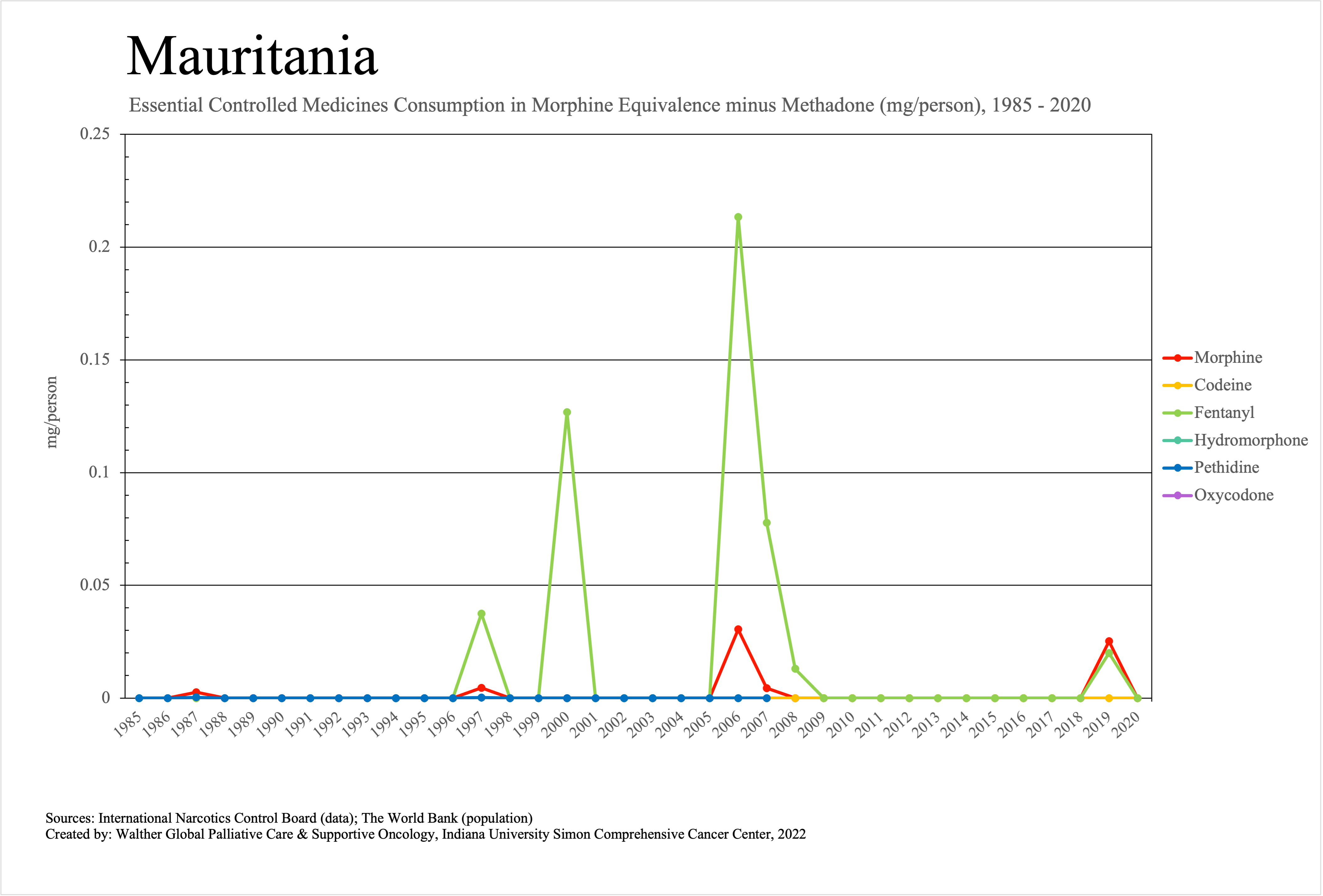
Task: Click the red Morphine legend marker
Action: 1177,358
